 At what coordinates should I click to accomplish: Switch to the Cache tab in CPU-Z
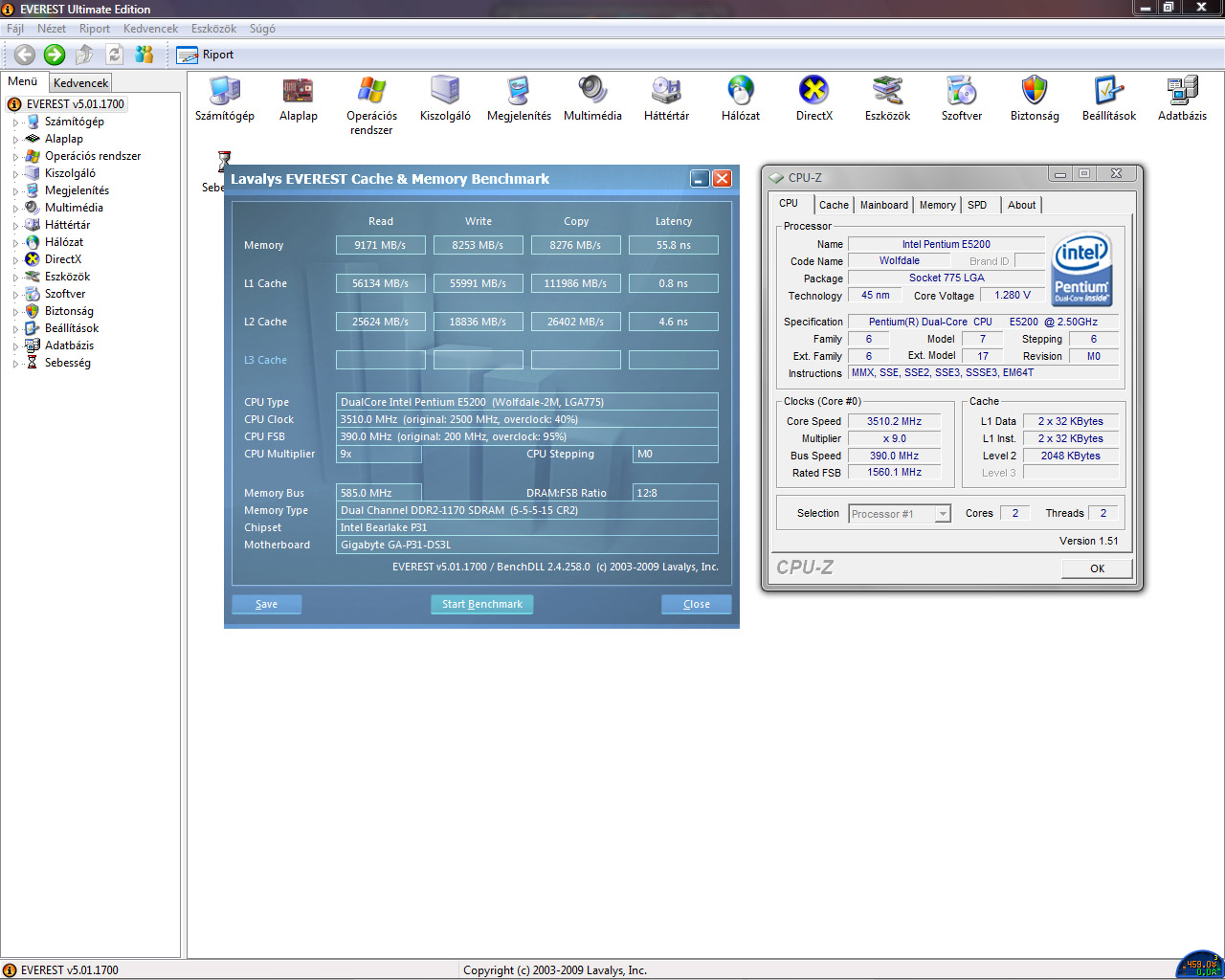pos(834,205)
